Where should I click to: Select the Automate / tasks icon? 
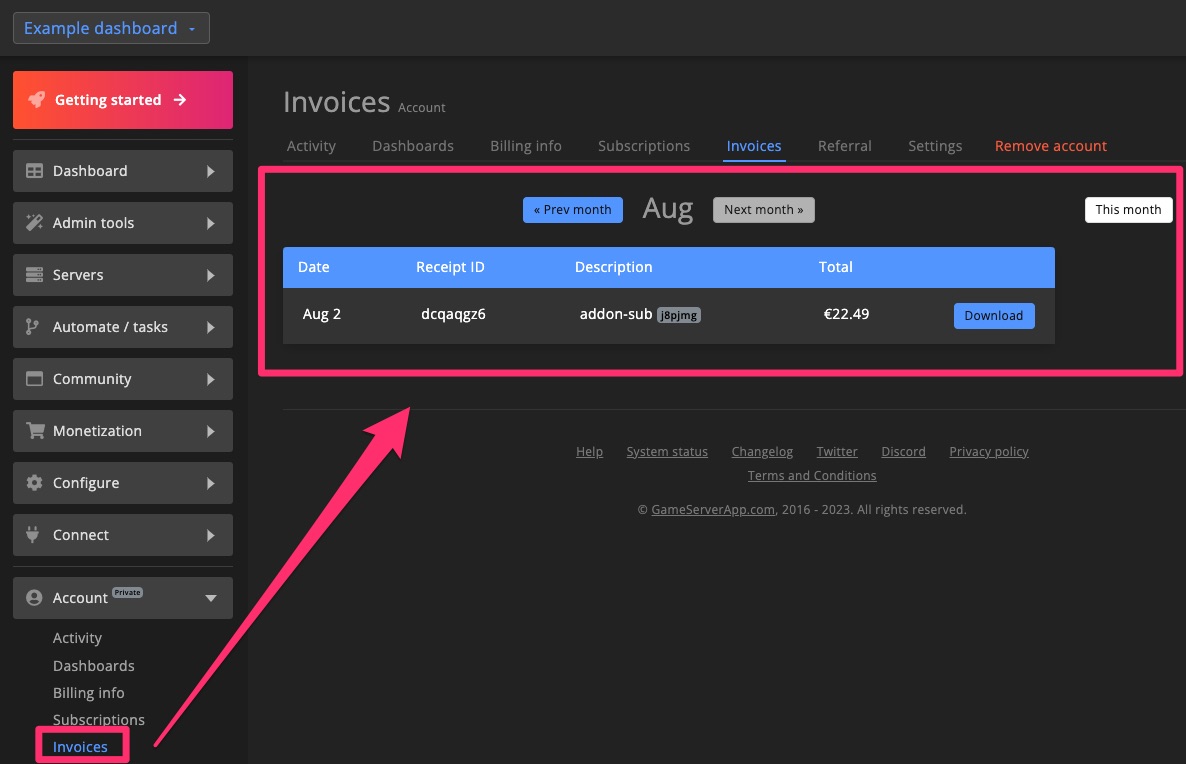click(x=32, y=327)
